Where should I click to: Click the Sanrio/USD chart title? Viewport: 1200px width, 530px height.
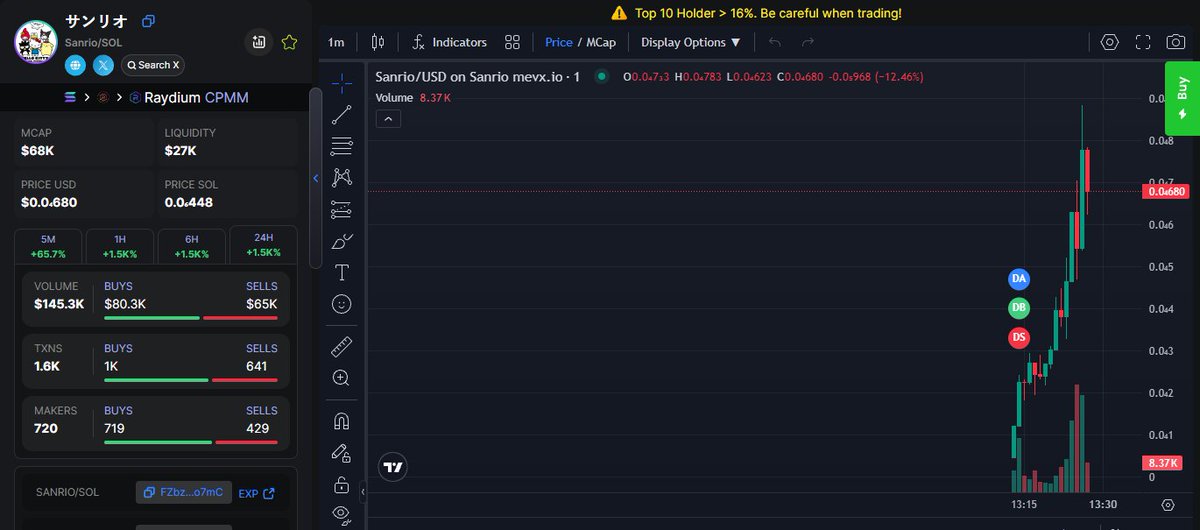pos(477,76)
